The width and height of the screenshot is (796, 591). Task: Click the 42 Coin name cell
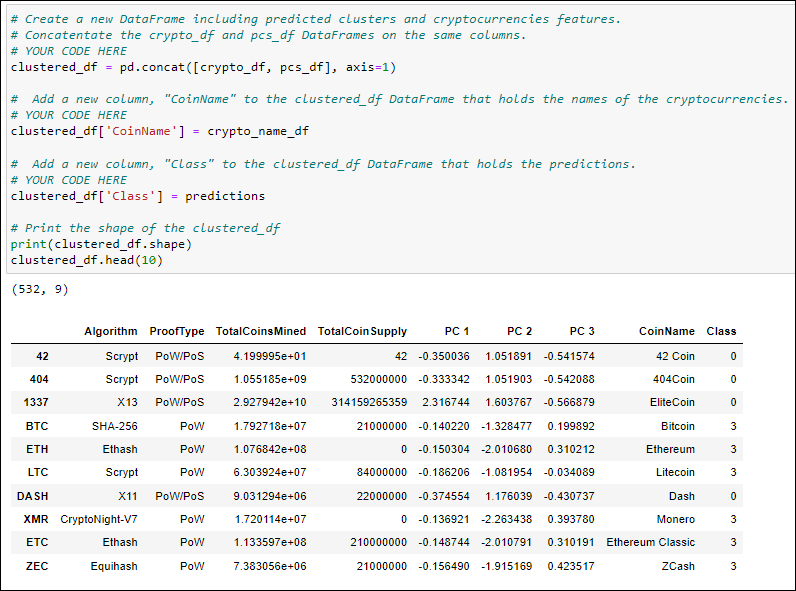click(x=675, y=356)
